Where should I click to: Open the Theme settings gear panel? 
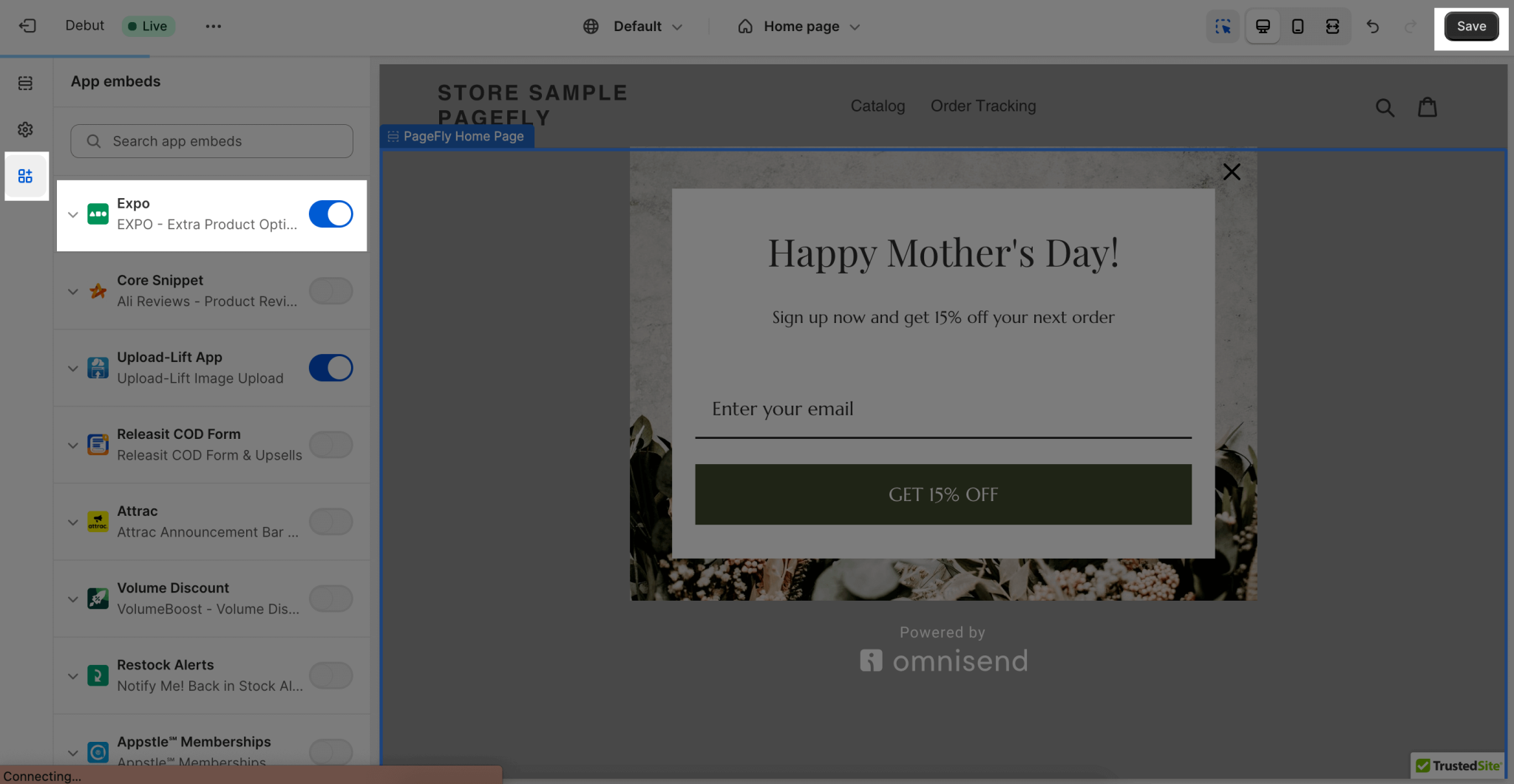point(26,129)
